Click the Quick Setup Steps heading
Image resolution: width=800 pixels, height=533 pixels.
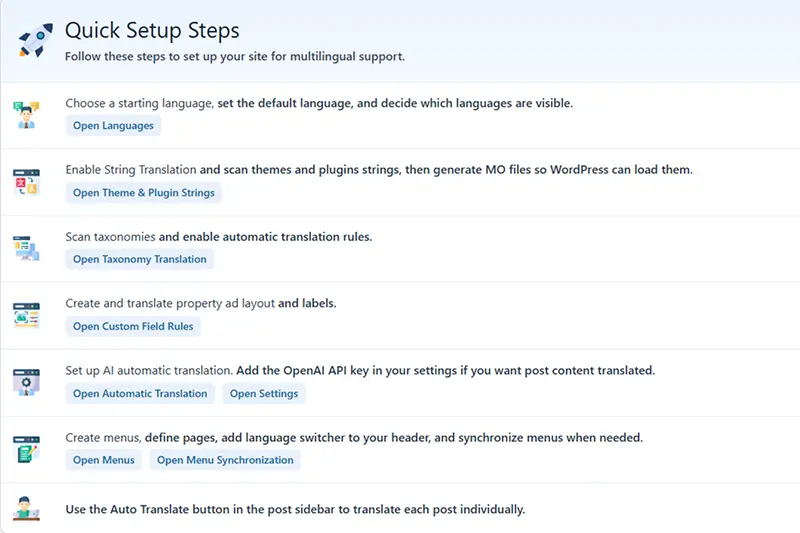152,31
